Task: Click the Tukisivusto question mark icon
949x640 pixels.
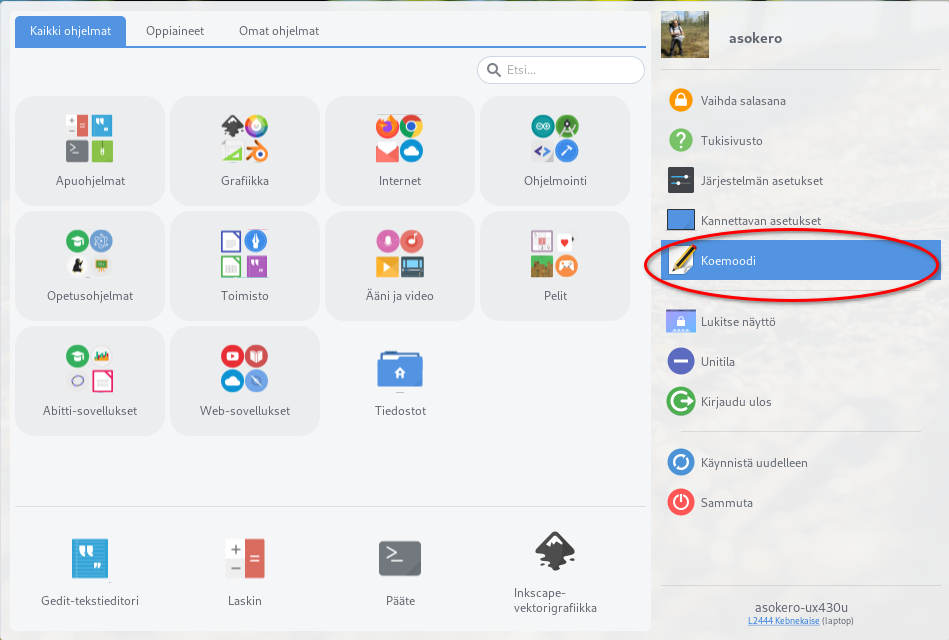Action: [680, 140]
